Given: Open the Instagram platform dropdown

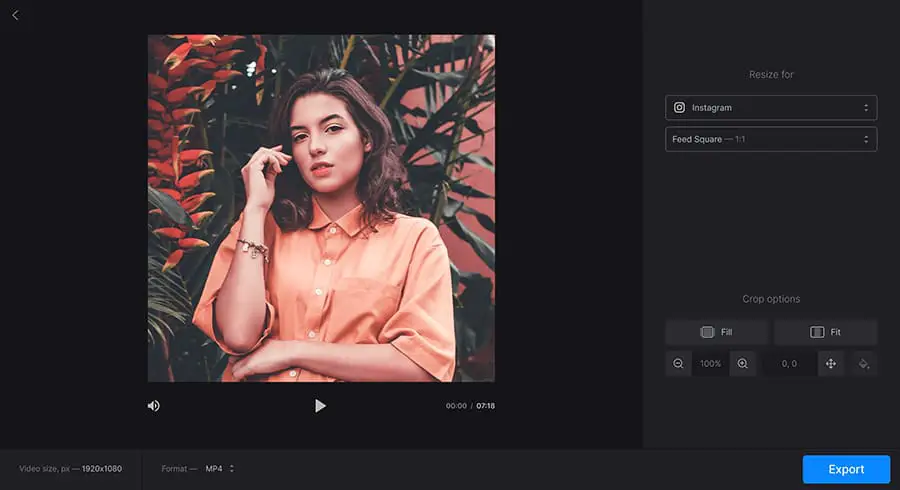Looking at the screenshot, I should point(771,107).
